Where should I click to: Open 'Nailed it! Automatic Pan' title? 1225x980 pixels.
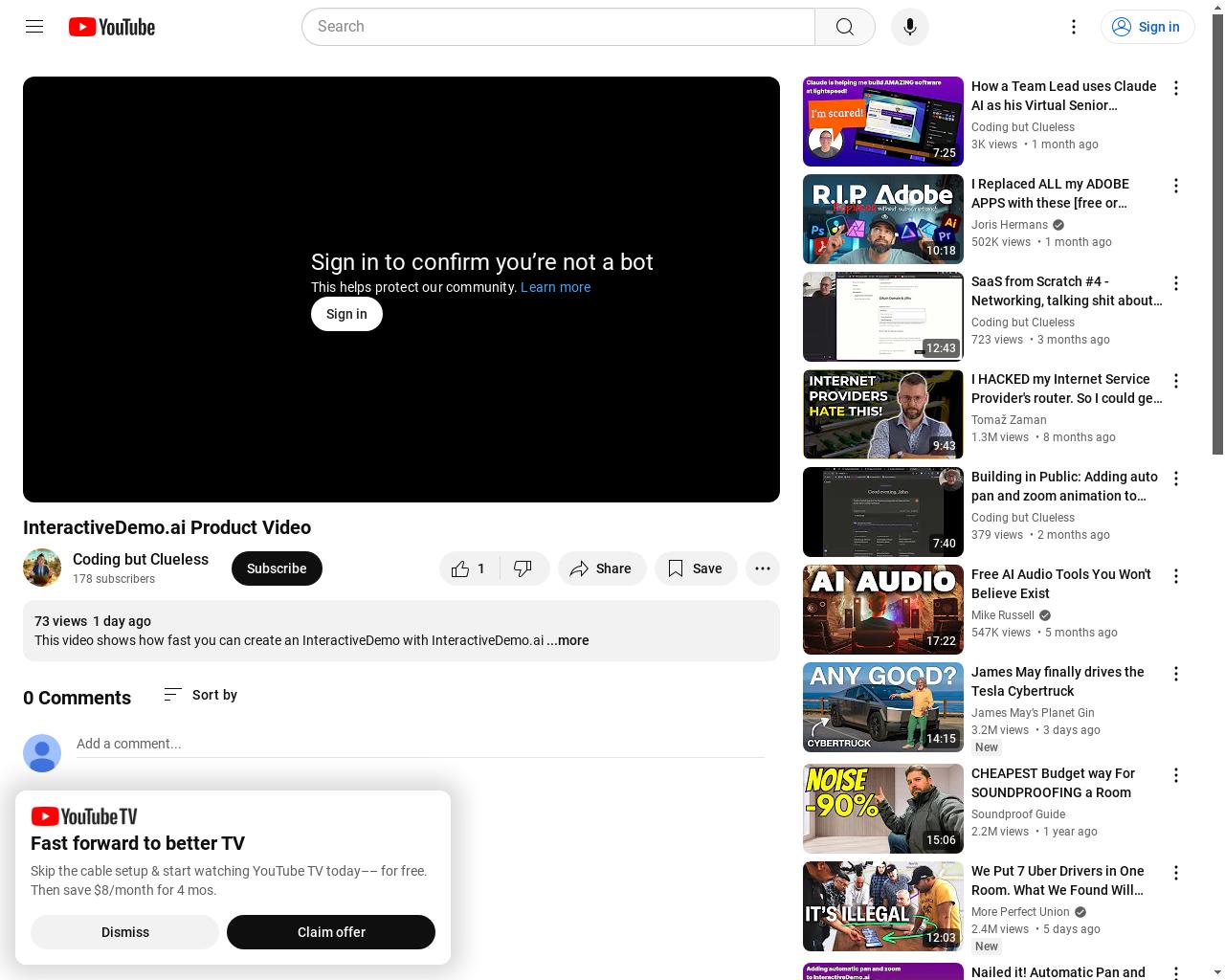tap(1058, 972)
